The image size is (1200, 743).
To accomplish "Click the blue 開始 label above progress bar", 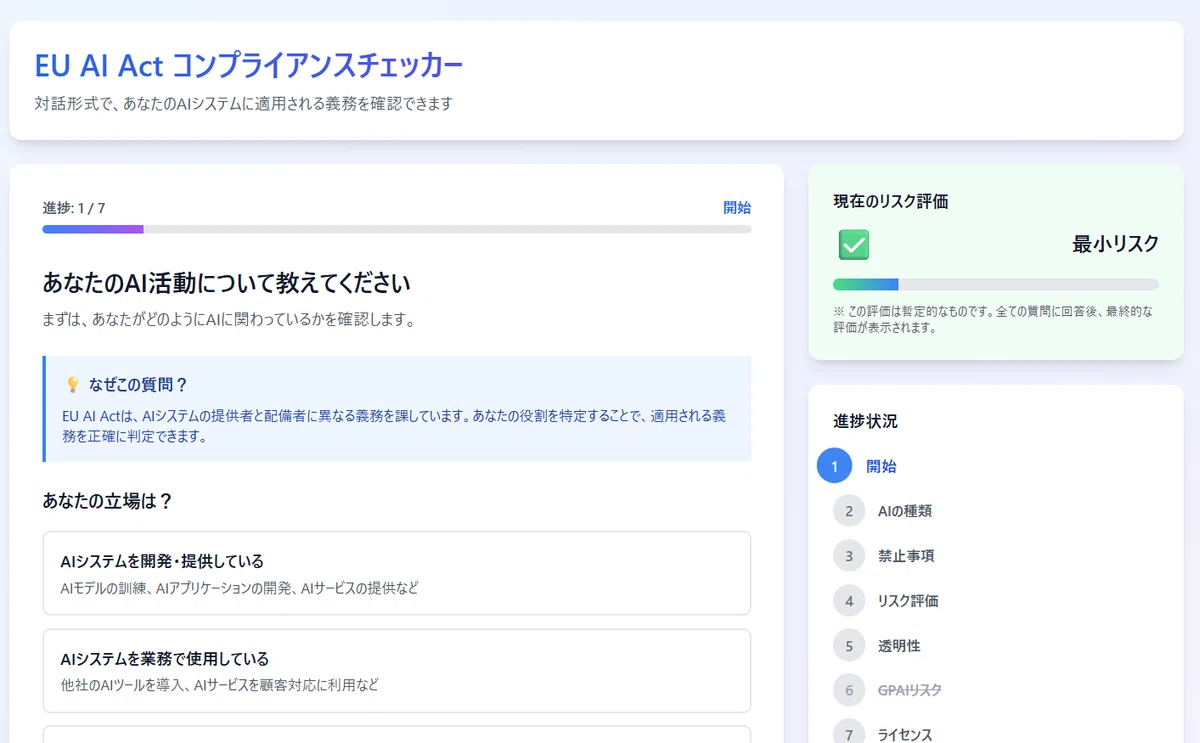I will tap(737, 208).
